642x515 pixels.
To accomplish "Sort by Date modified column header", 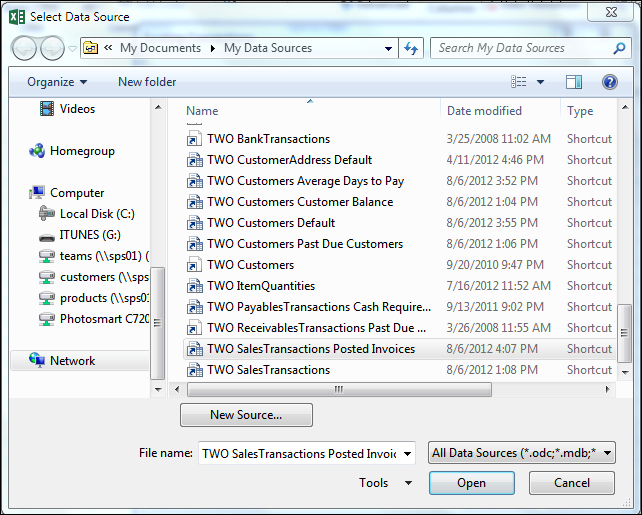I will pos(484,111).
